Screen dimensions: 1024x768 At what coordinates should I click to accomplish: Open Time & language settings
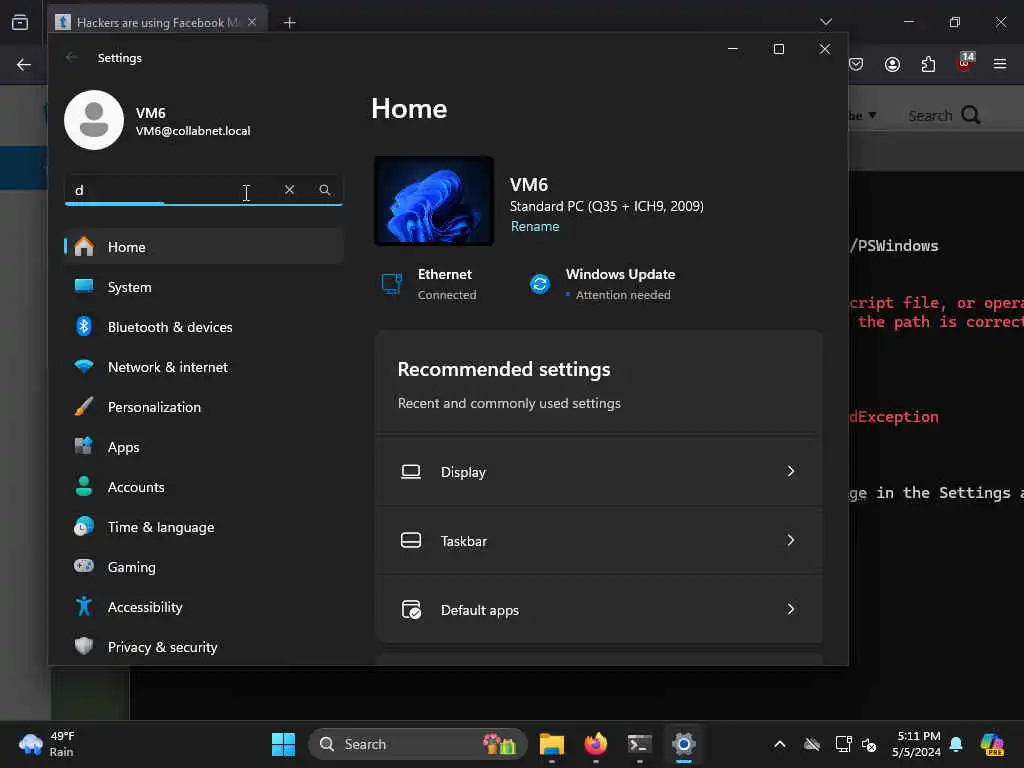[x=204, y=527]
